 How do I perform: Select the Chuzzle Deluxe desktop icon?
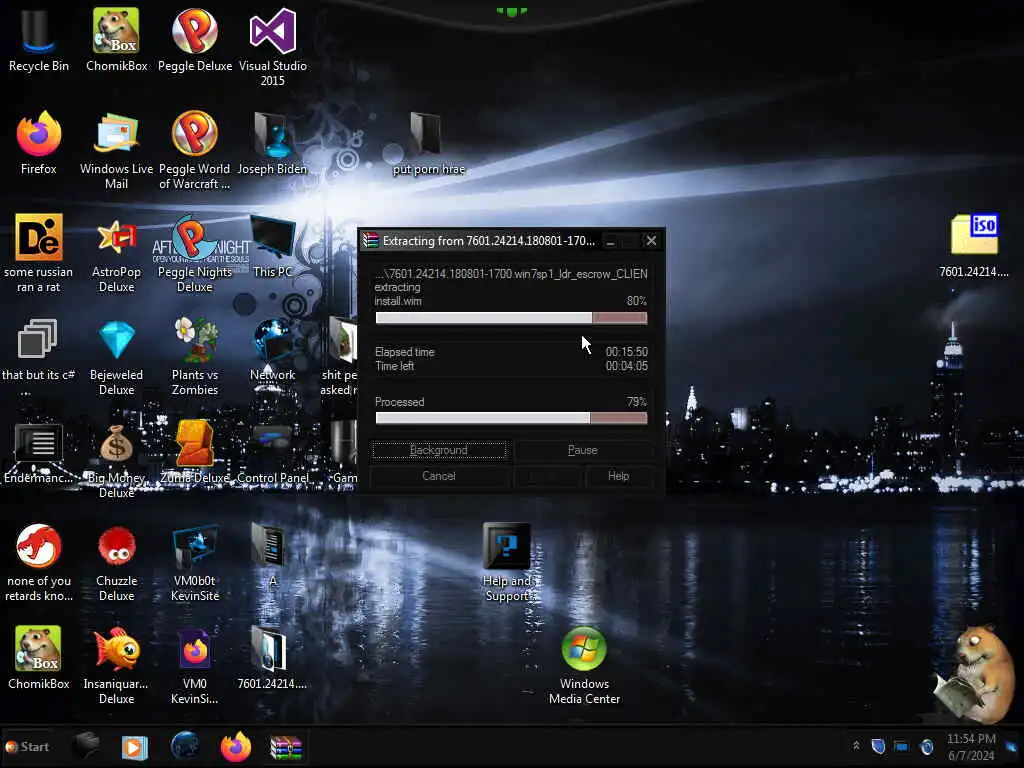pyautogui.click(x=116, y=562)
